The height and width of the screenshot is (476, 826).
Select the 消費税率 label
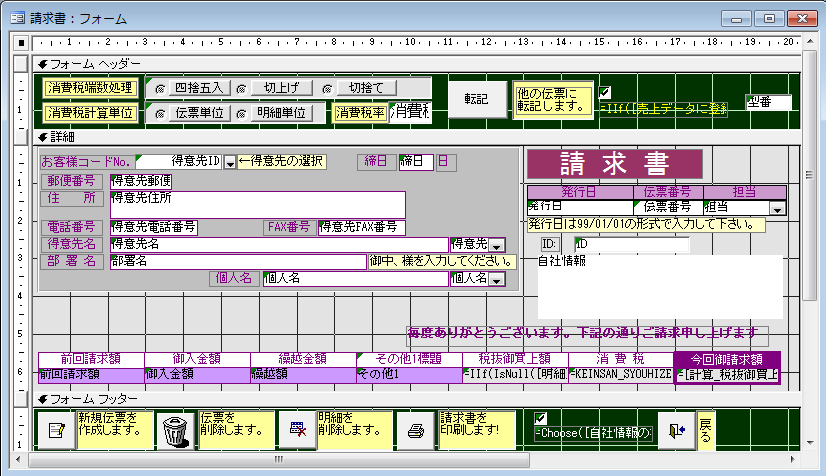(x=360, y=113)
